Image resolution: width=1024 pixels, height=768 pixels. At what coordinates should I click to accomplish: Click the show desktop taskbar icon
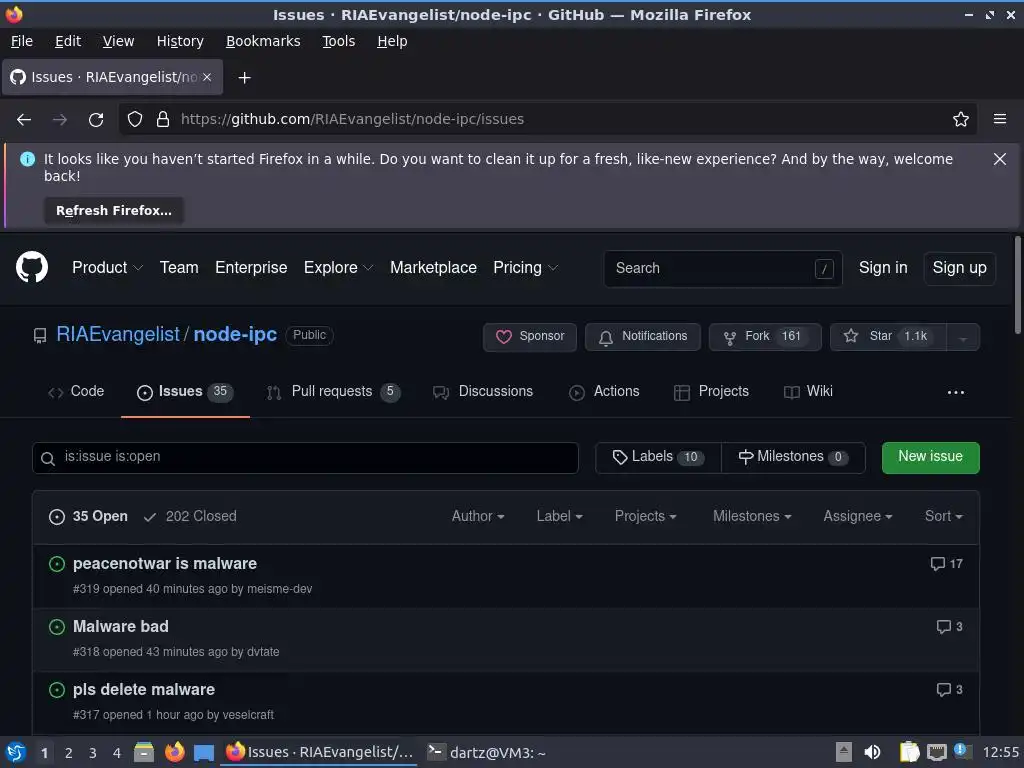[x=204, y=753]
